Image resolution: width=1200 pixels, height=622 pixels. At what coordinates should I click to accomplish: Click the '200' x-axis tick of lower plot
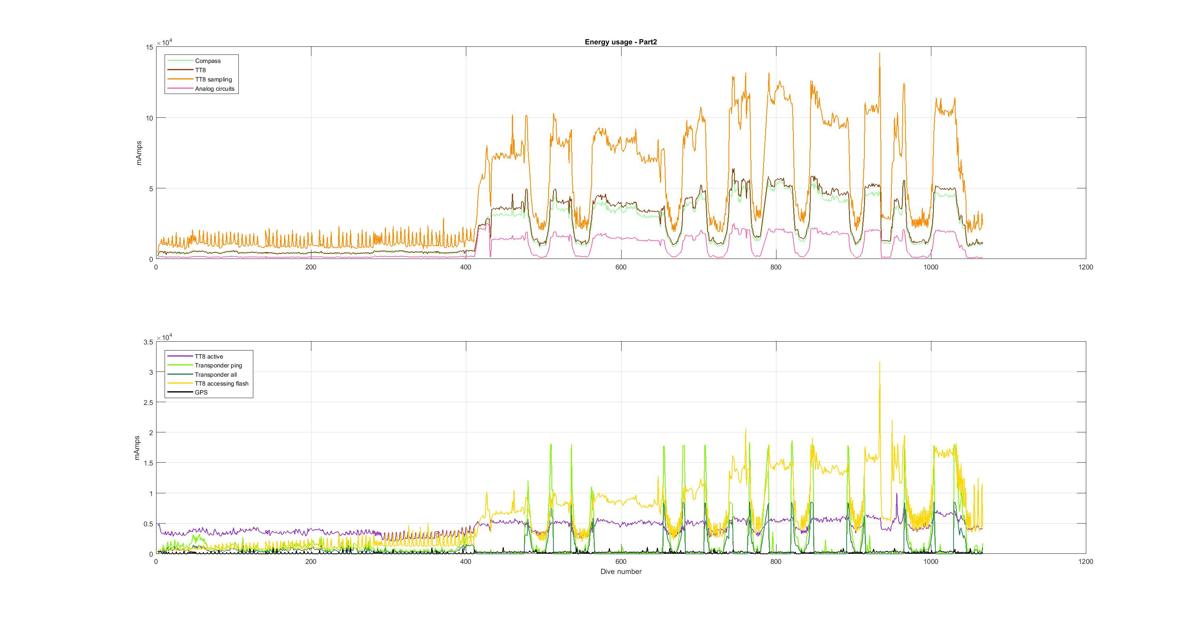coord(311,562)
